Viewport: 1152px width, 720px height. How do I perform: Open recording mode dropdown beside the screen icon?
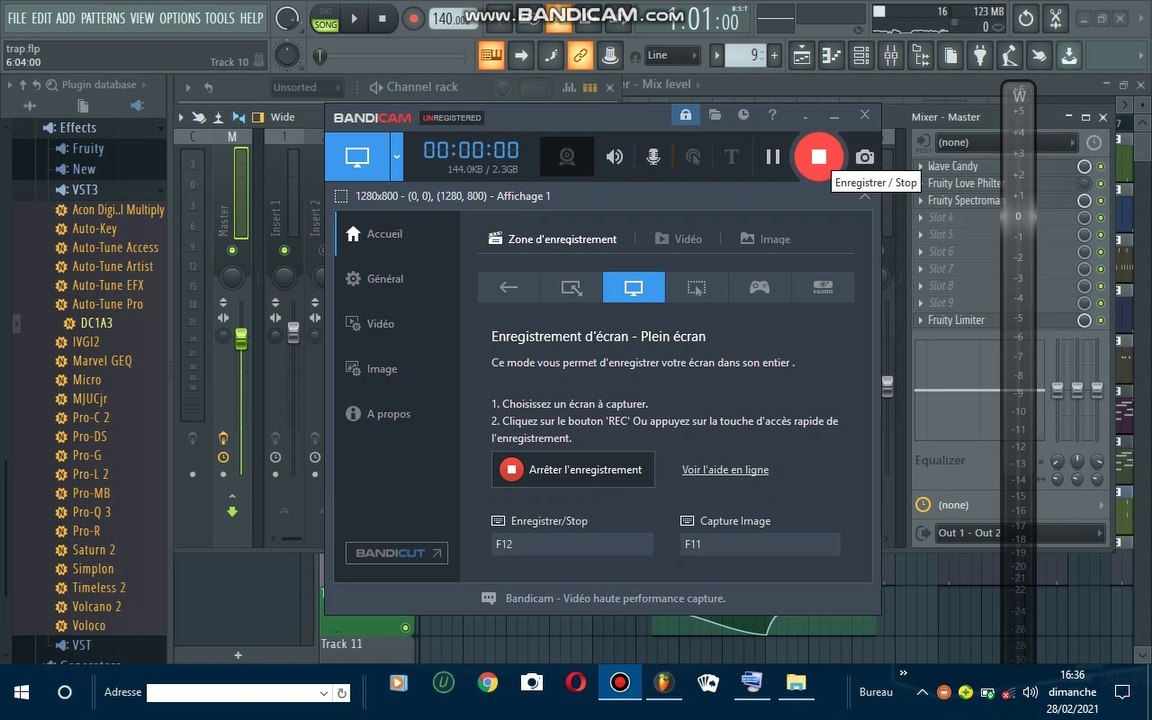click(x=397, y=156)
